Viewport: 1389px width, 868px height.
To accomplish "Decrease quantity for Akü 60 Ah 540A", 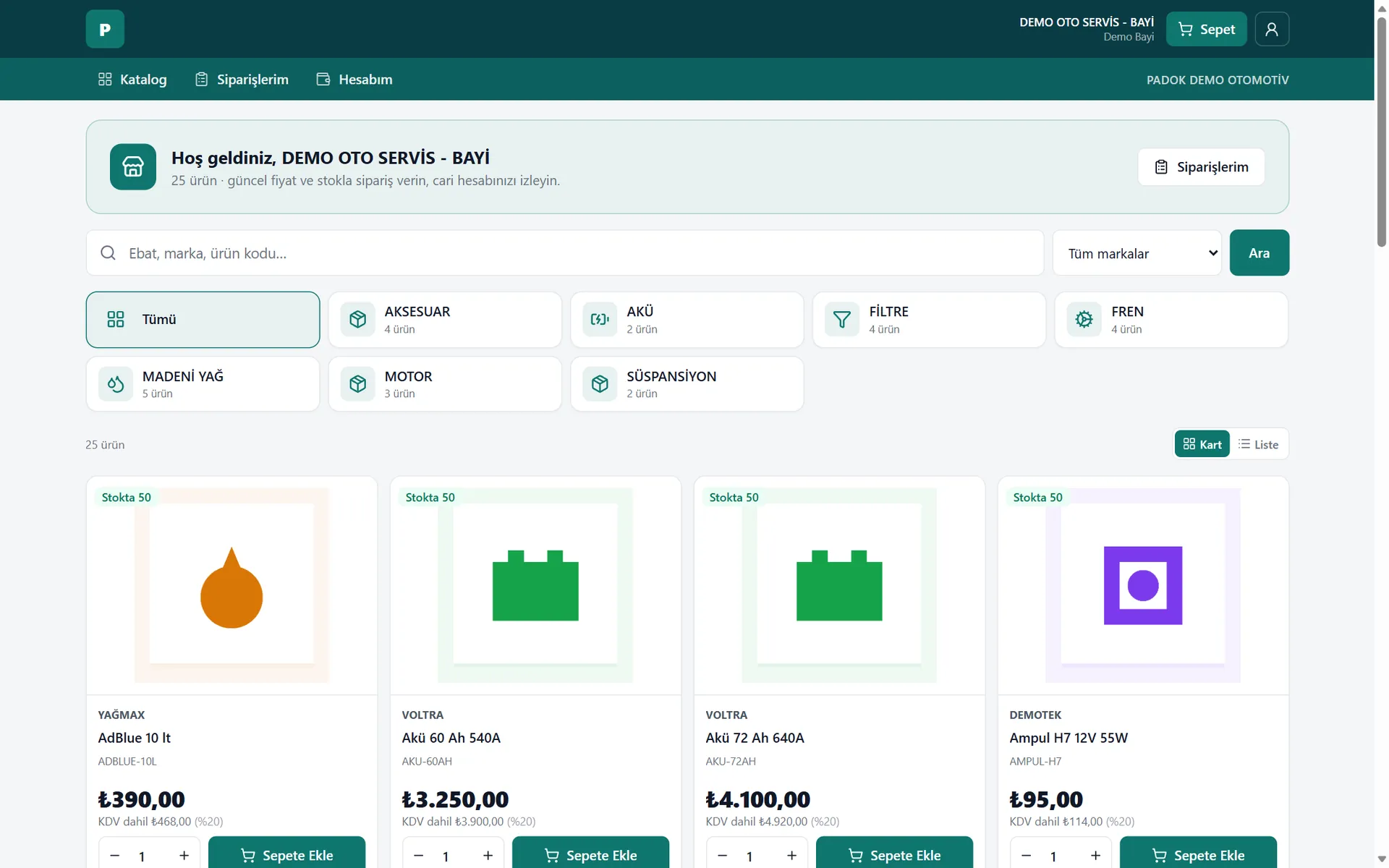I will (x=419, y=856).
